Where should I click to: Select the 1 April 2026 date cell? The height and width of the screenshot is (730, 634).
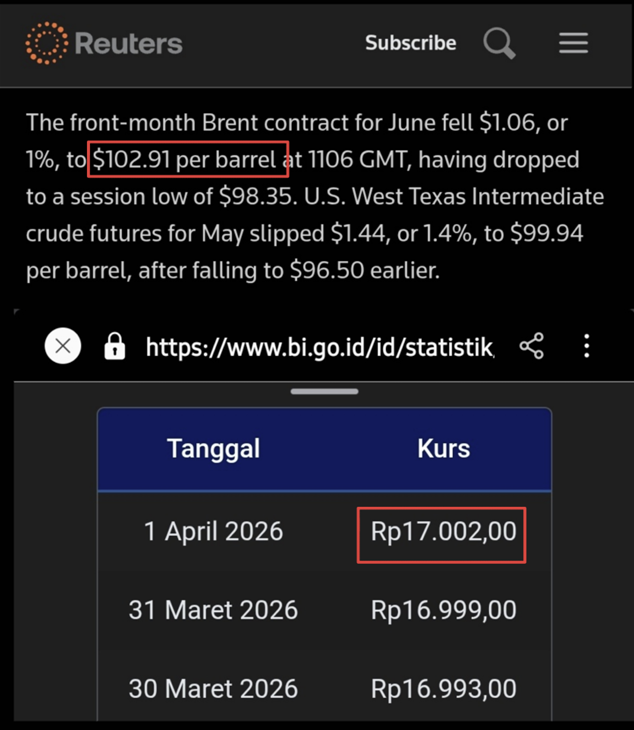tap(213, 531)
